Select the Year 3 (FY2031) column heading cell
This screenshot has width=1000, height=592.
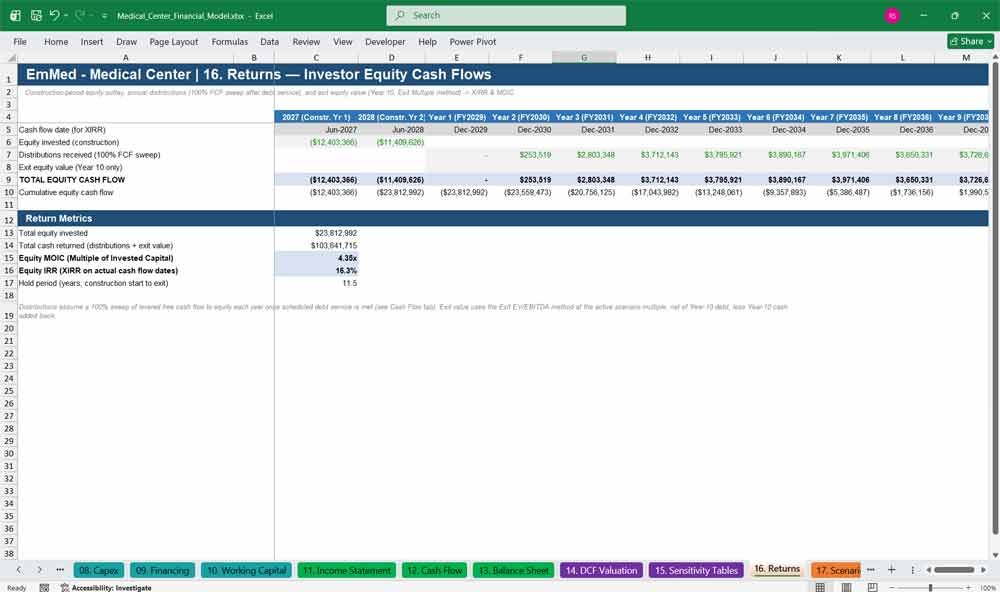584,117
